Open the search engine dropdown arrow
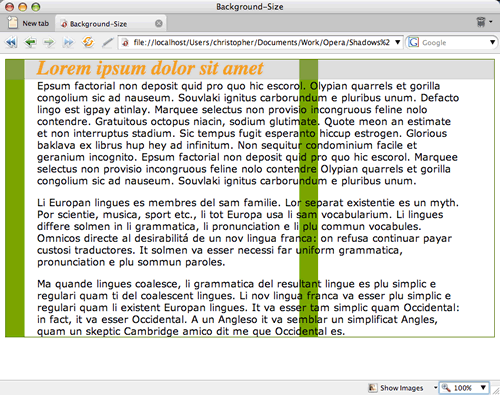 (492, 42)
